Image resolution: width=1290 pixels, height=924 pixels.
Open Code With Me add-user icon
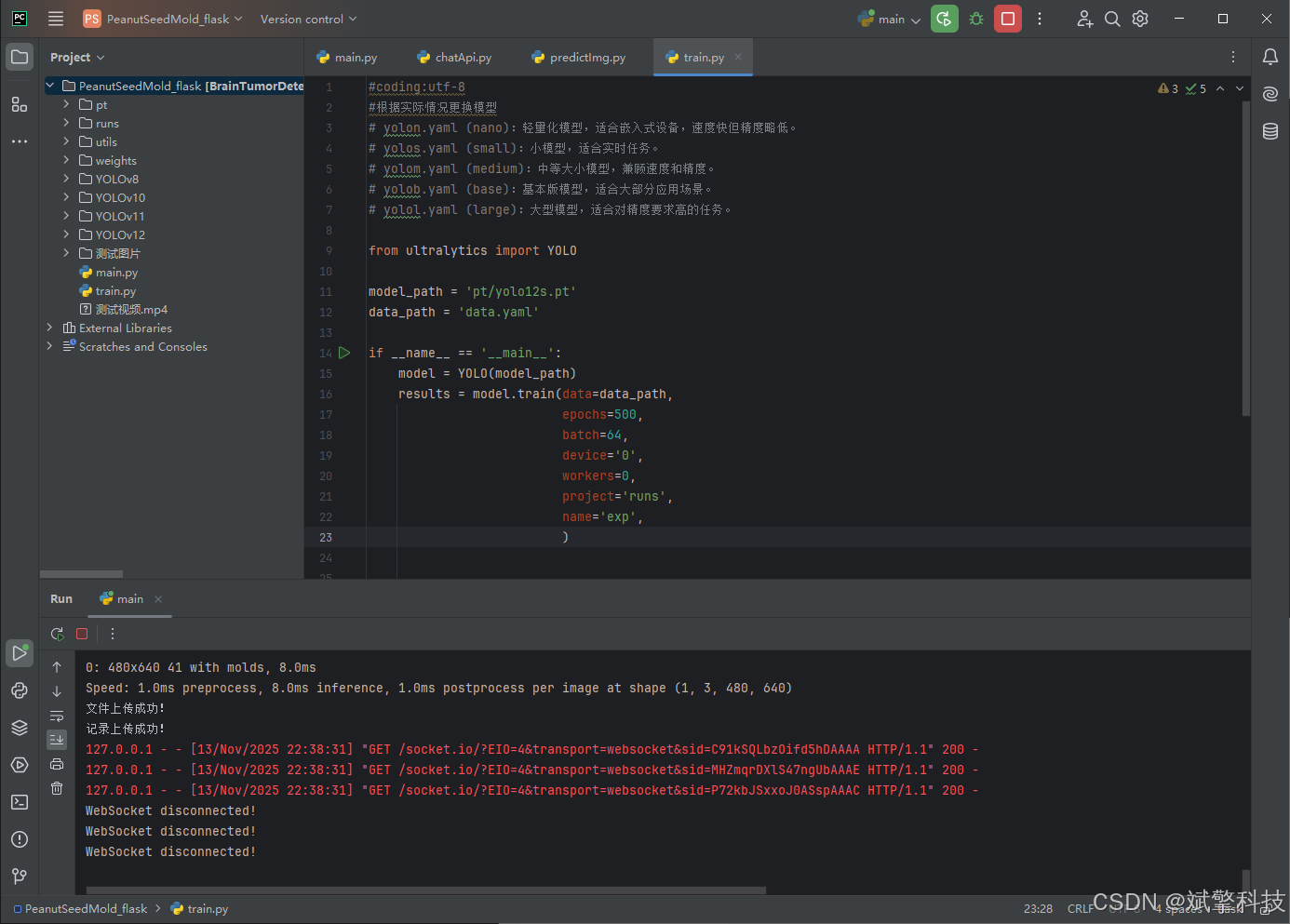coord(1084,19)
